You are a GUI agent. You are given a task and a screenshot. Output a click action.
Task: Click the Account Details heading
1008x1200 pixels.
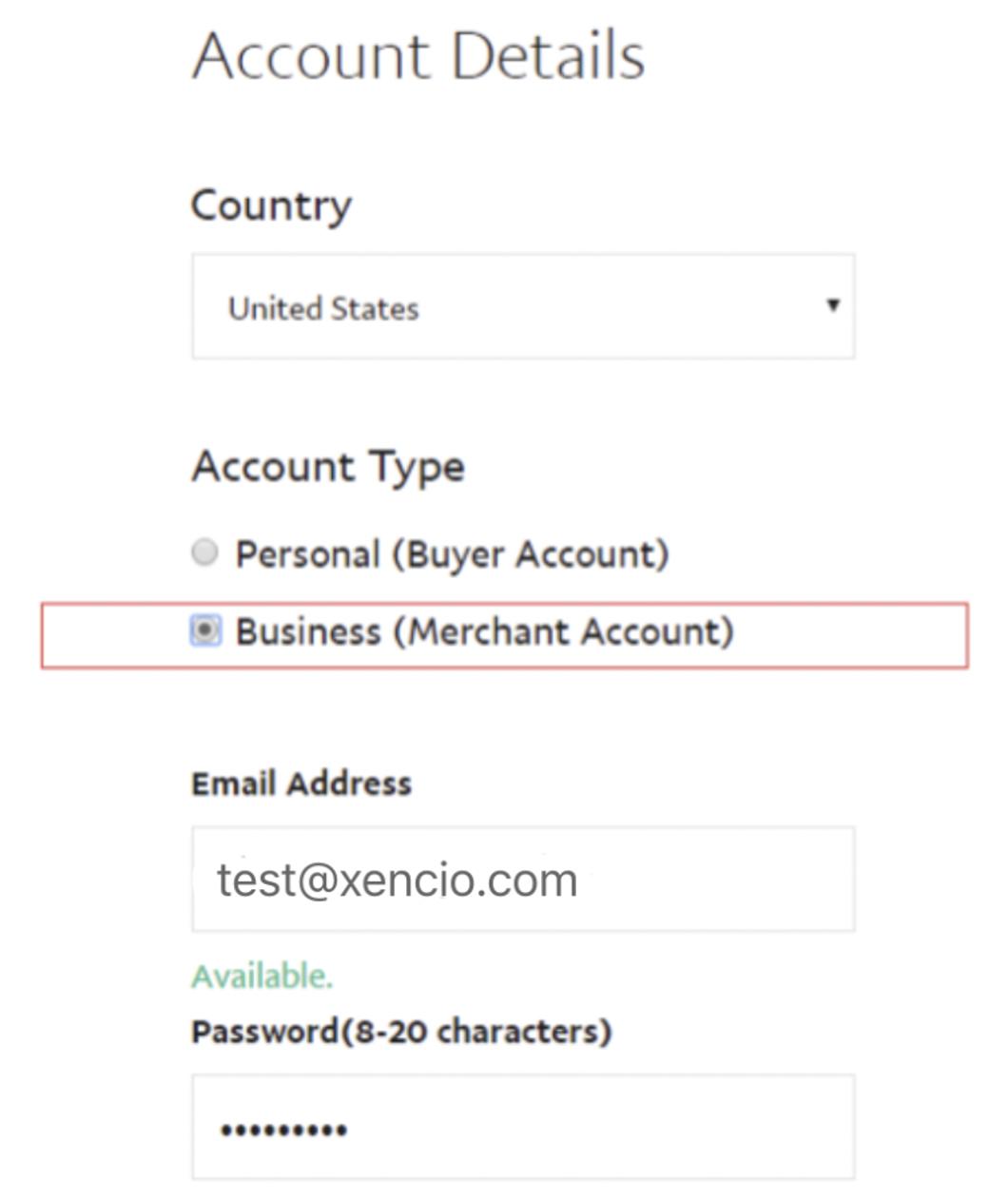coord(418,55)
